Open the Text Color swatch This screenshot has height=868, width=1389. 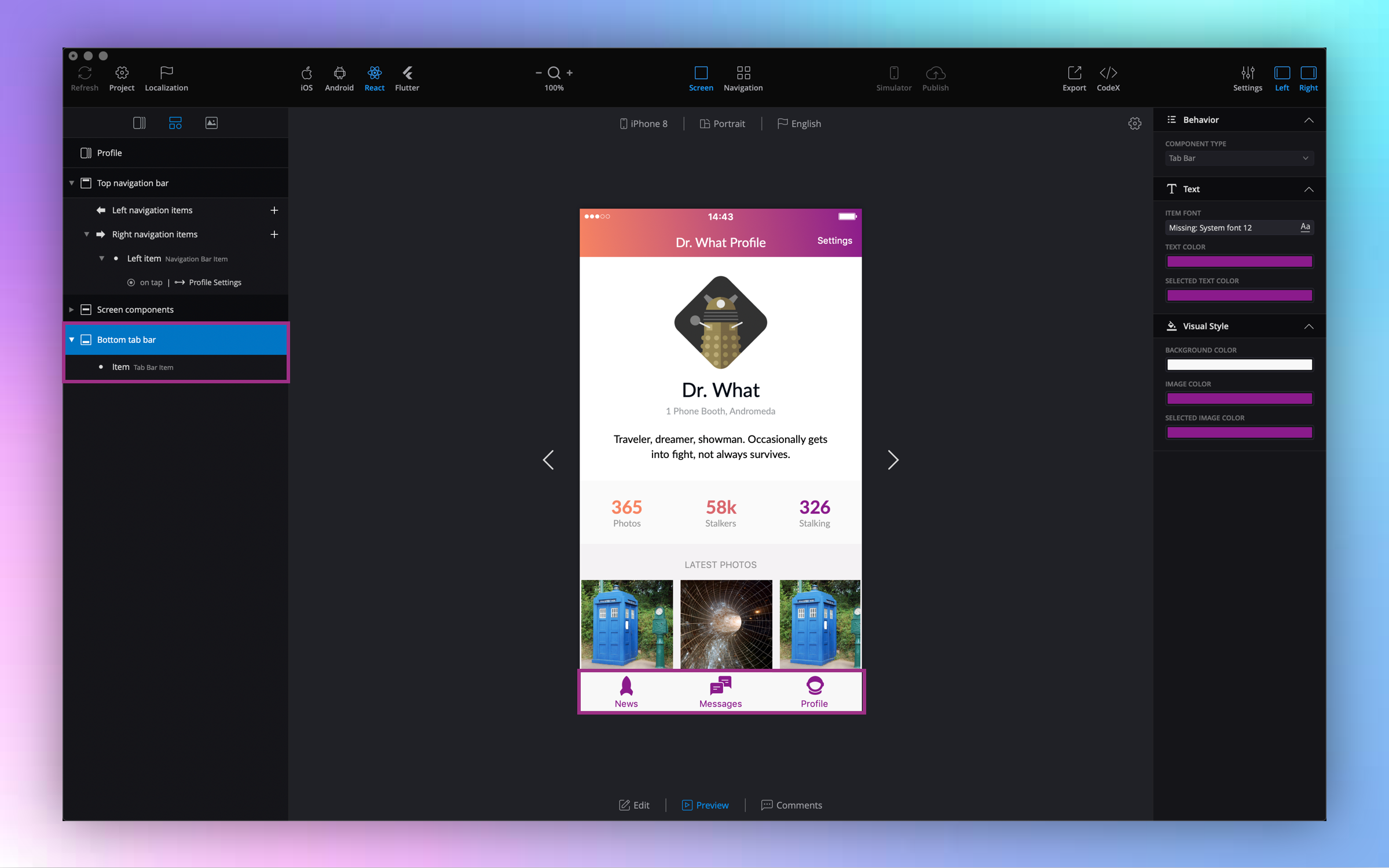1239,262
